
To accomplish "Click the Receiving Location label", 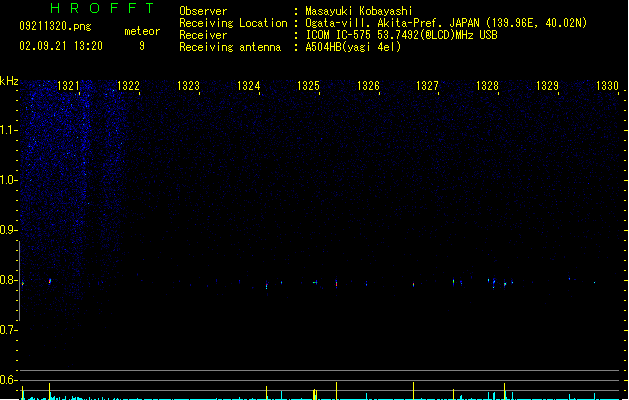I will pos(233,23).
